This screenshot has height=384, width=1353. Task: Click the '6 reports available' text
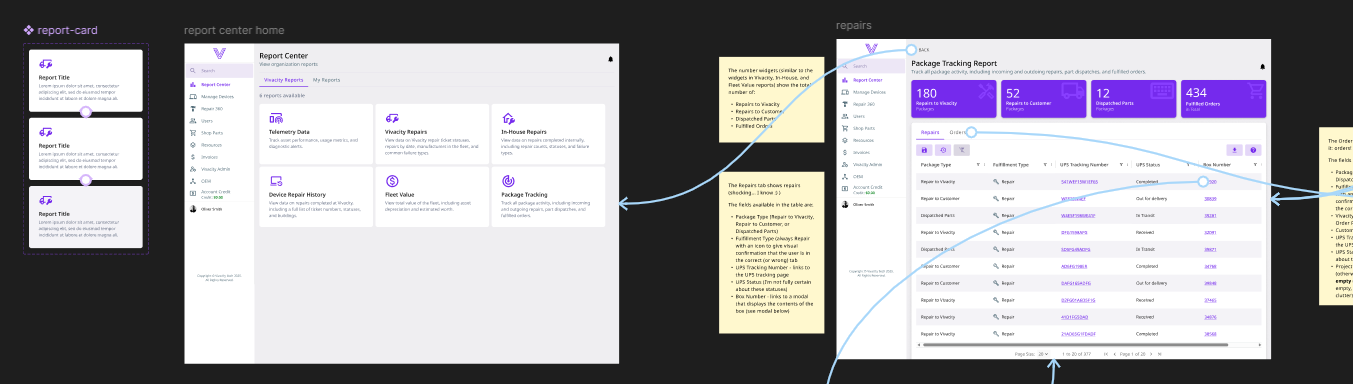[282, 95]
